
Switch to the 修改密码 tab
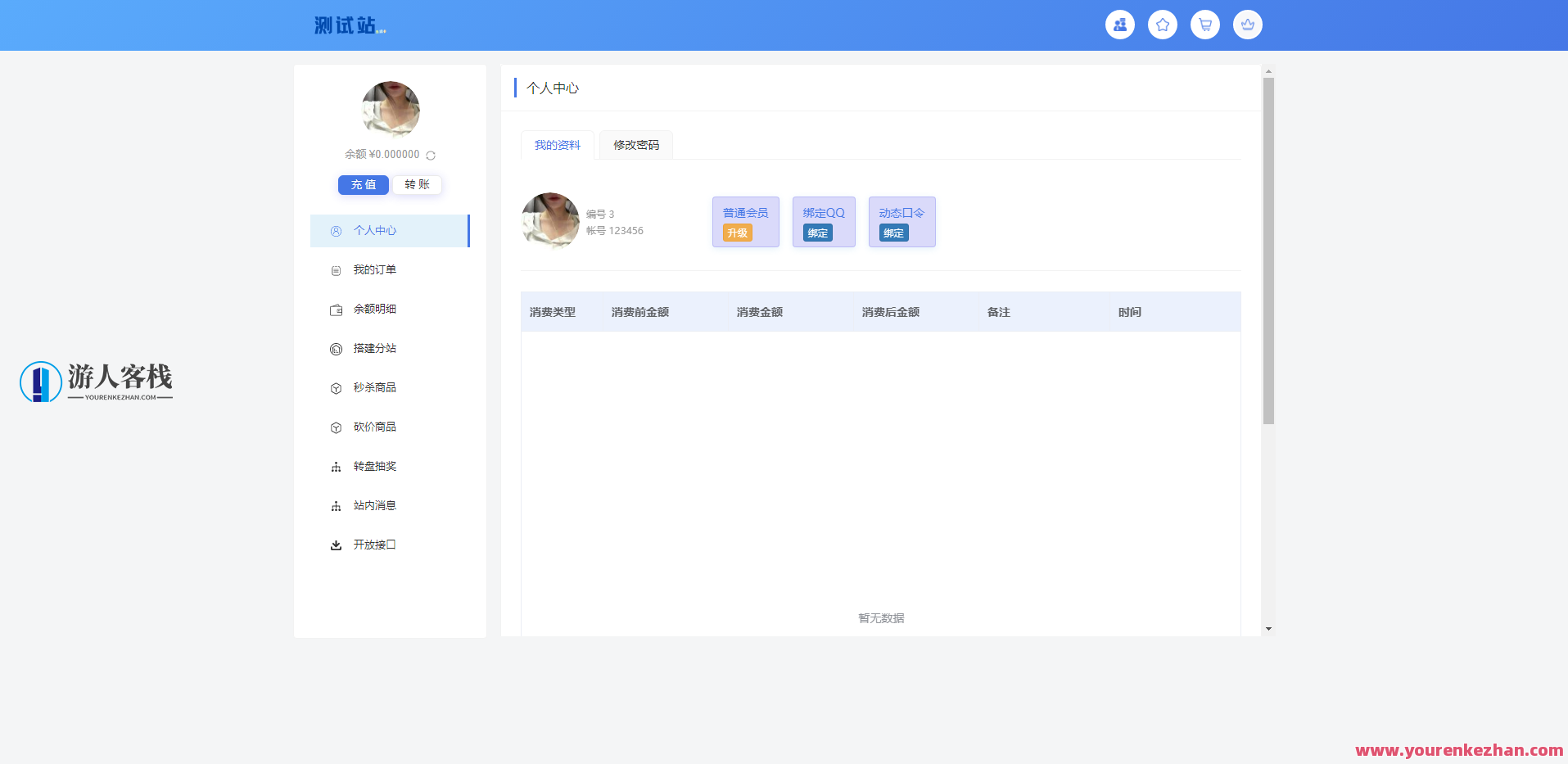pos(635,145)
